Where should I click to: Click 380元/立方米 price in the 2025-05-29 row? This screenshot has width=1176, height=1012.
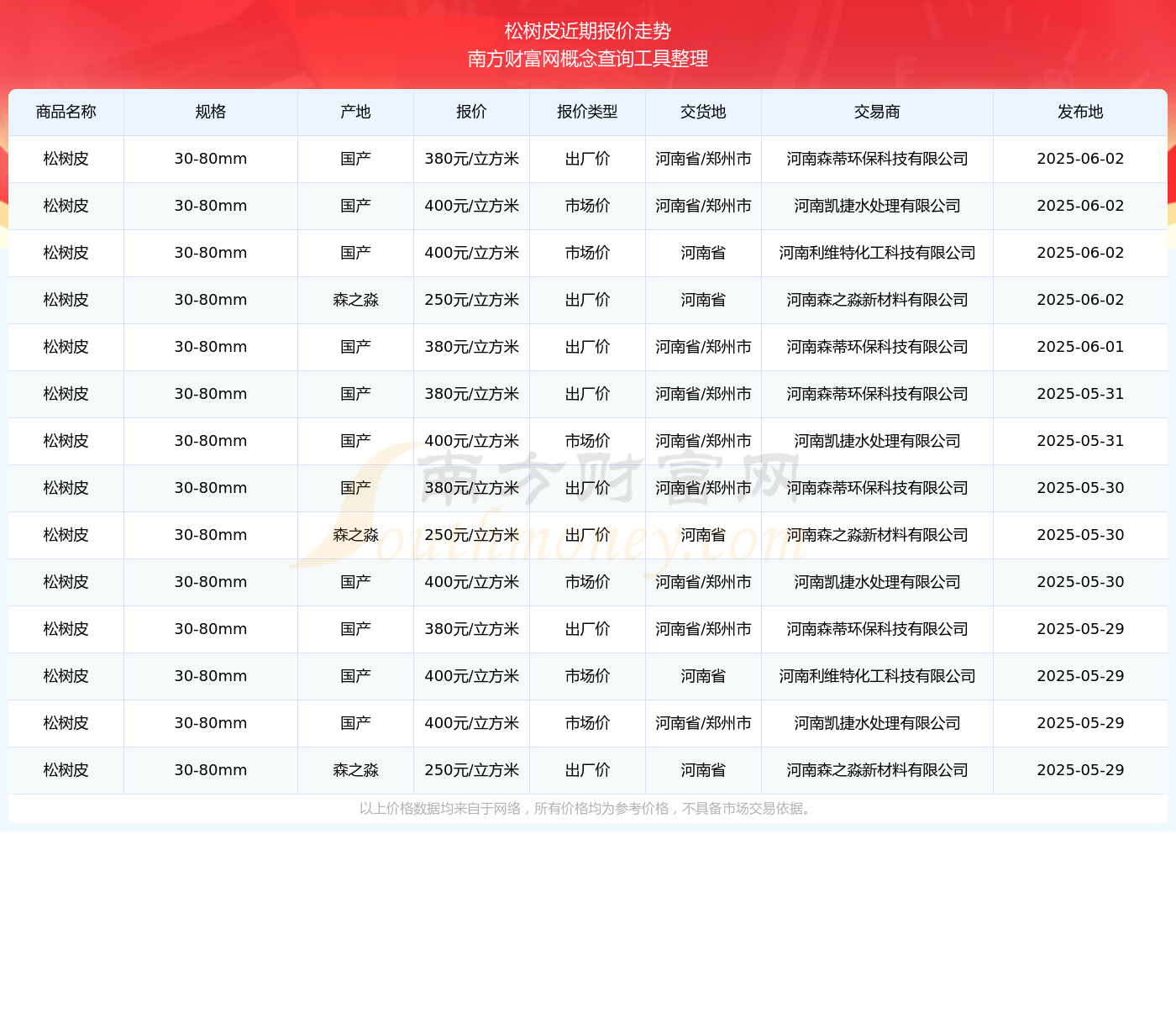(x=471, y=629)
